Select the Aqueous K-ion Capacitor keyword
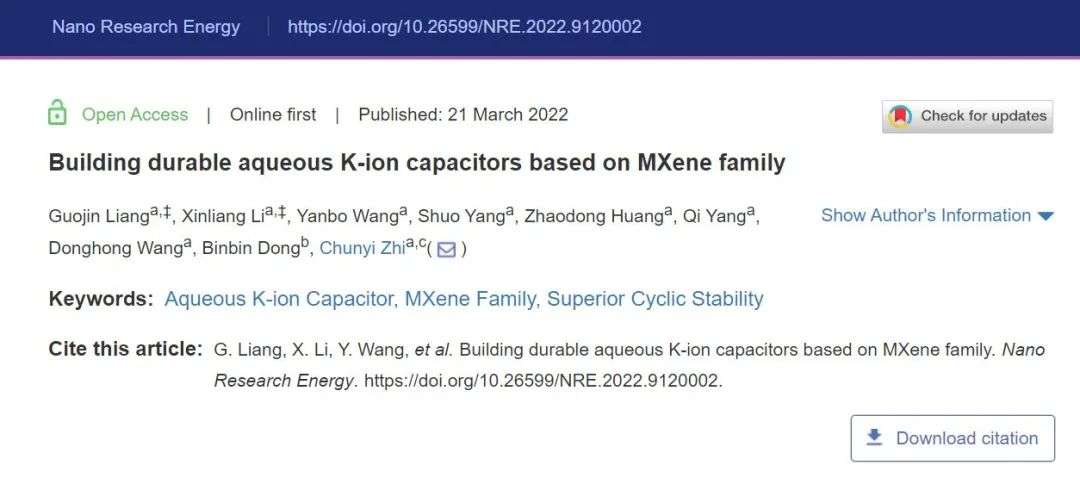 [x=279, y=299]
